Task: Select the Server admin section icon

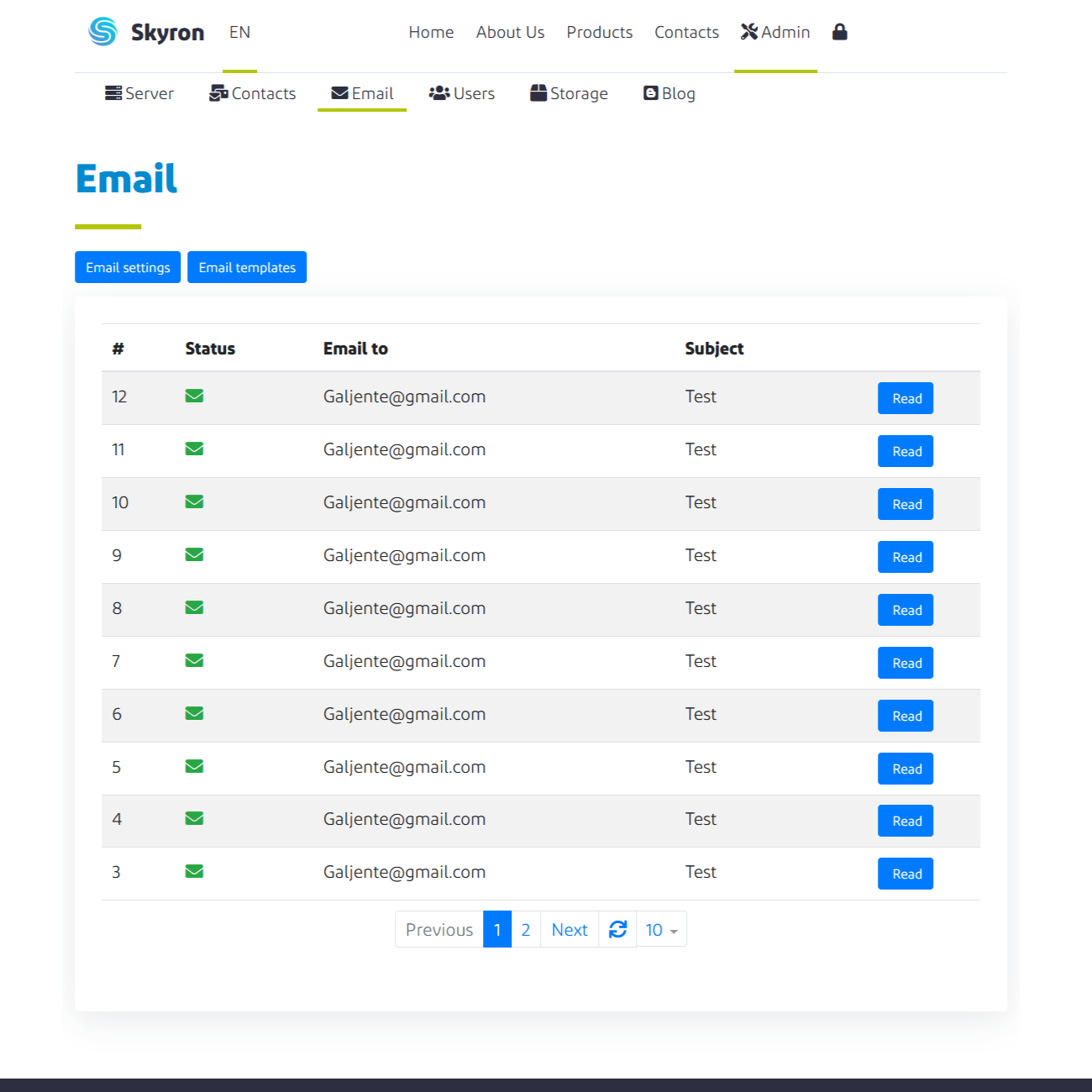Action: point(113,93)
